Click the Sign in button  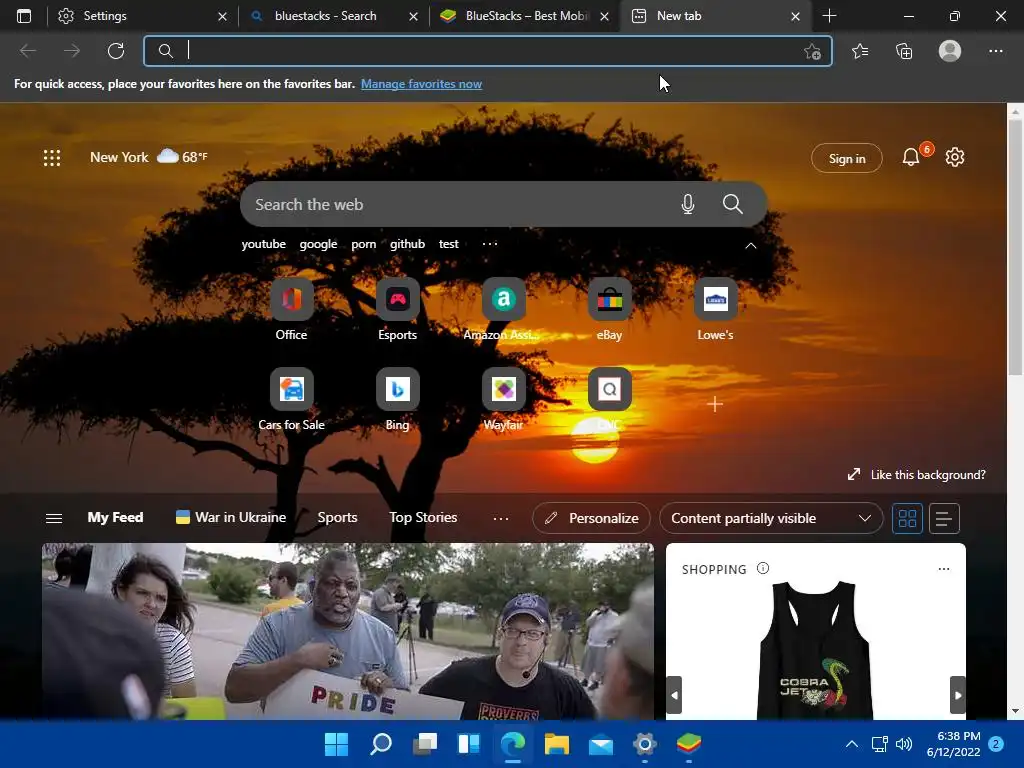847,159
